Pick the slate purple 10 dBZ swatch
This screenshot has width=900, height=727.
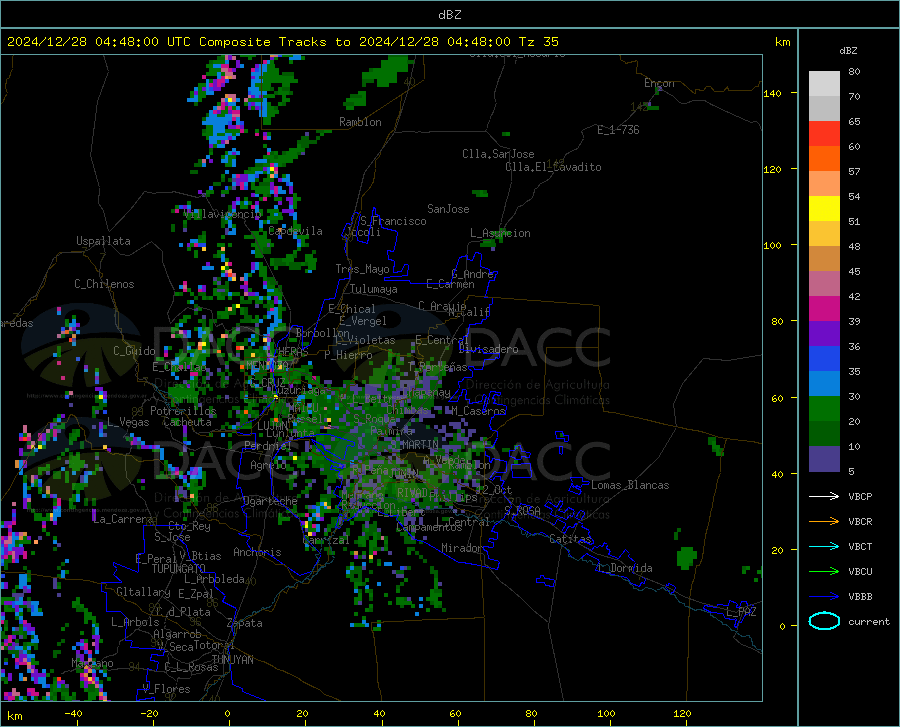click(824, 459)
